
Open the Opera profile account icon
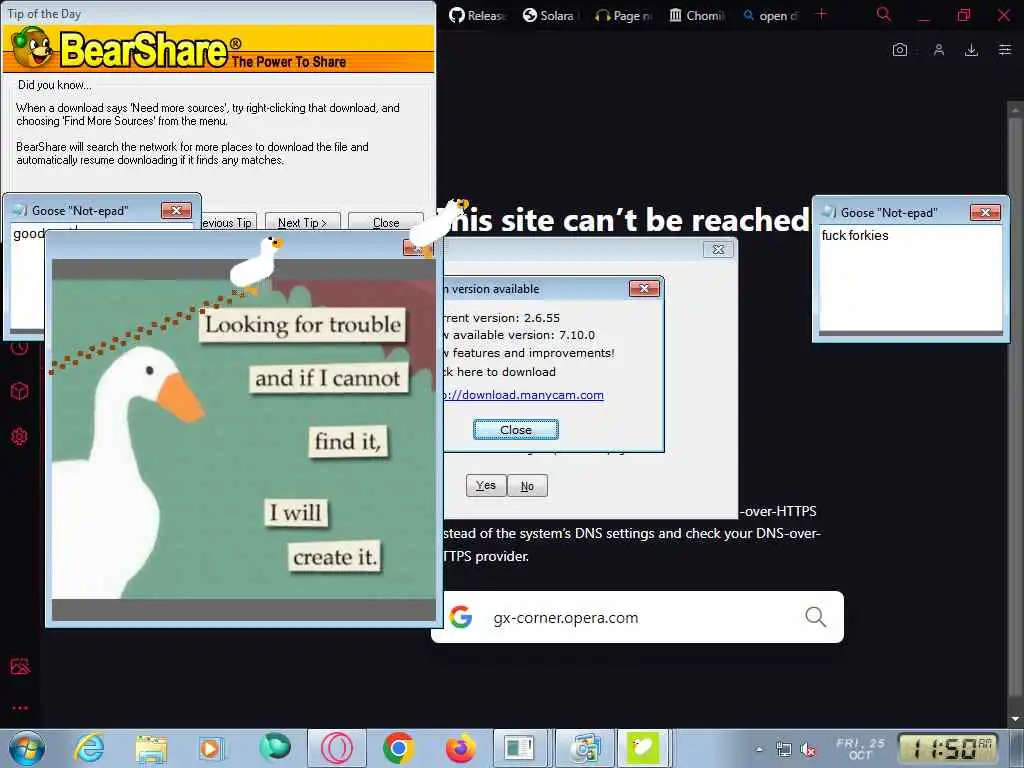[x=939, y=50]
